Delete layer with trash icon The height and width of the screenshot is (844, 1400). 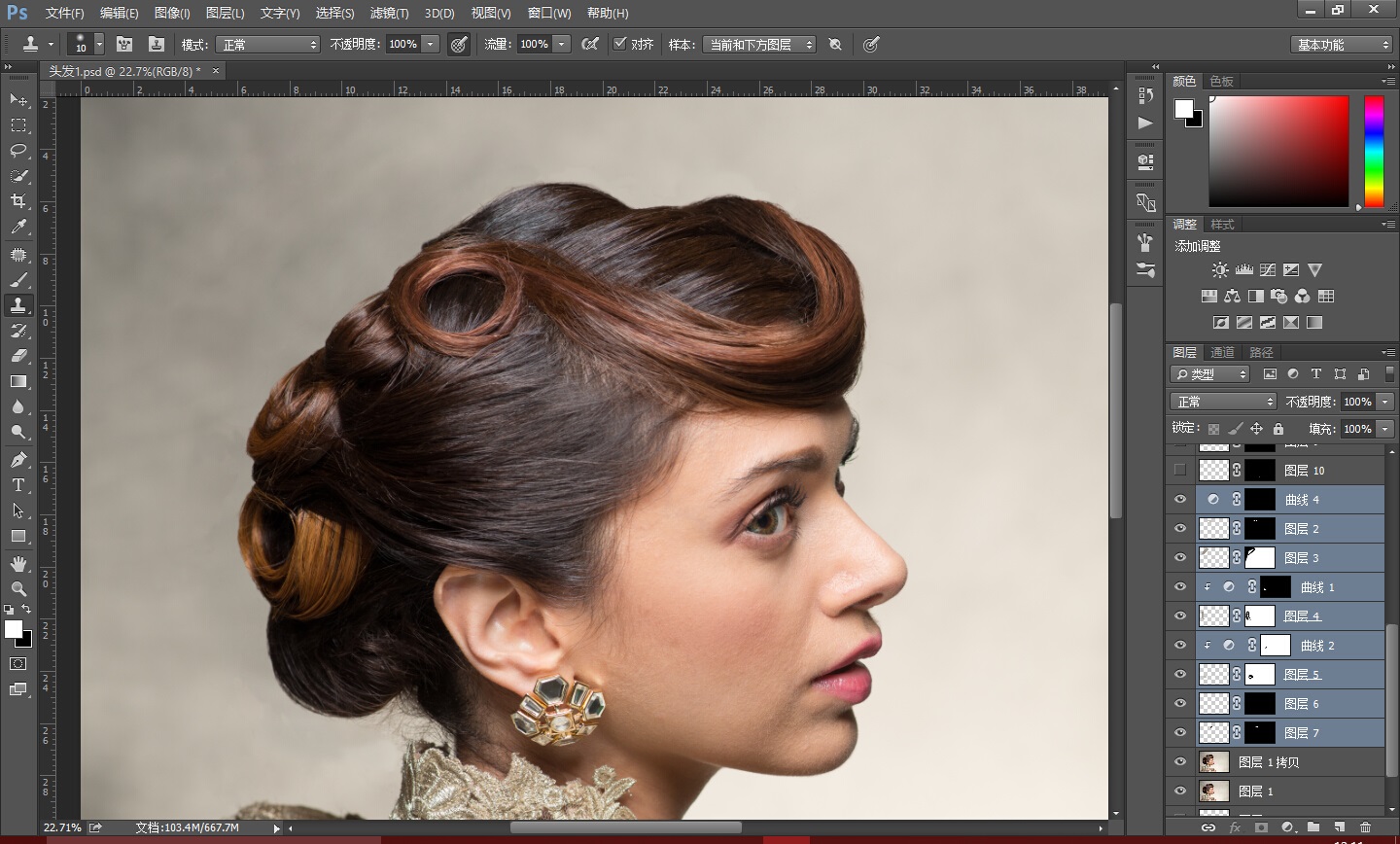[1365, 827]
